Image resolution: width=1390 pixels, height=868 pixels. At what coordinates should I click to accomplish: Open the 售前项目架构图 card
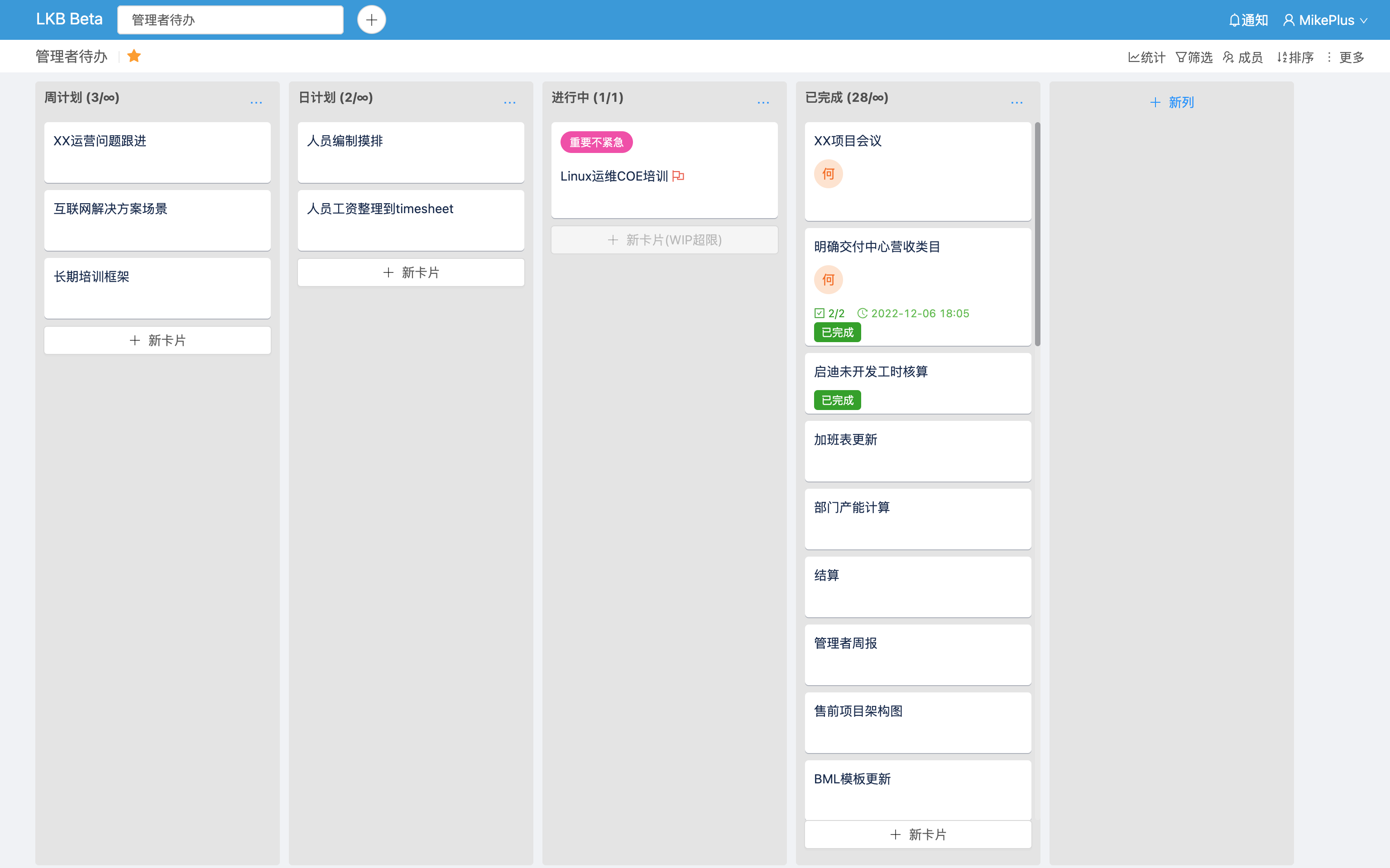click(x=918, y=723)
